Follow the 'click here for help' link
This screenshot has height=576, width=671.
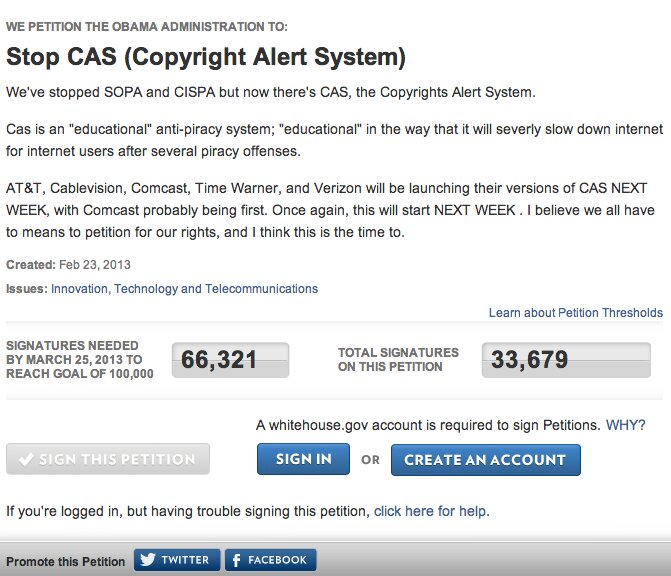(430, 511)
